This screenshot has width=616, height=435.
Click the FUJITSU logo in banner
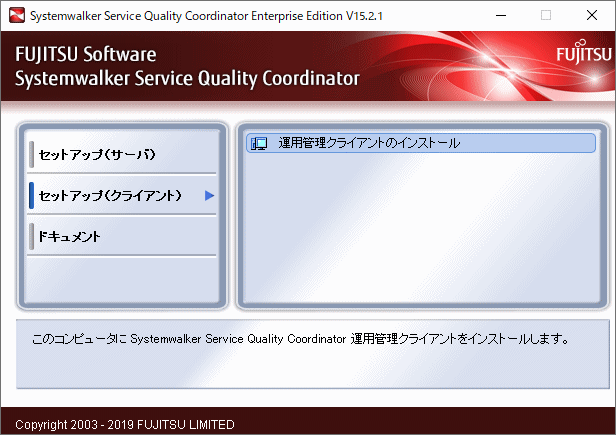[584, 52]
